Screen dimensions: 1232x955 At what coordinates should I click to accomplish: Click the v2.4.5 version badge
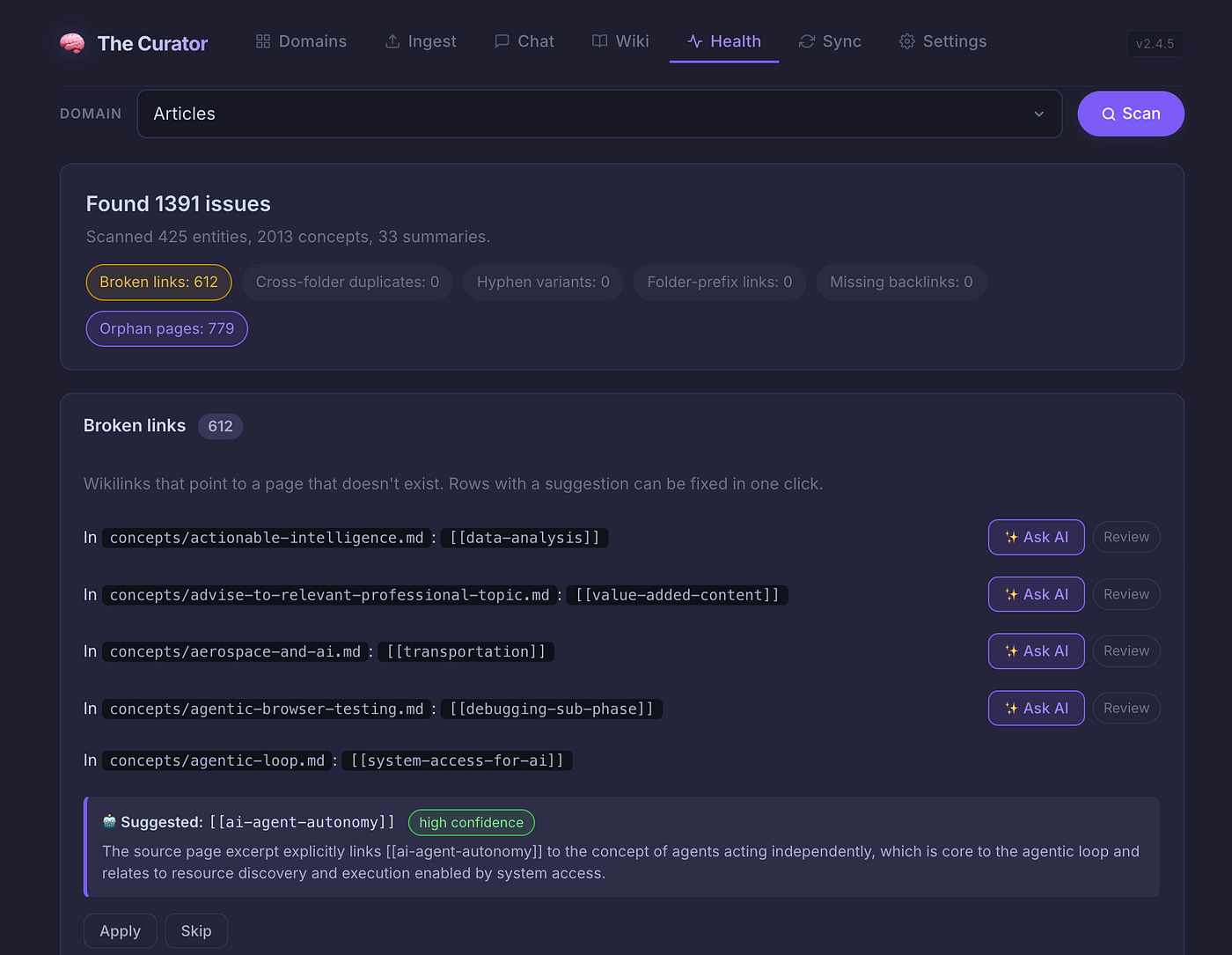[1155, 43]
